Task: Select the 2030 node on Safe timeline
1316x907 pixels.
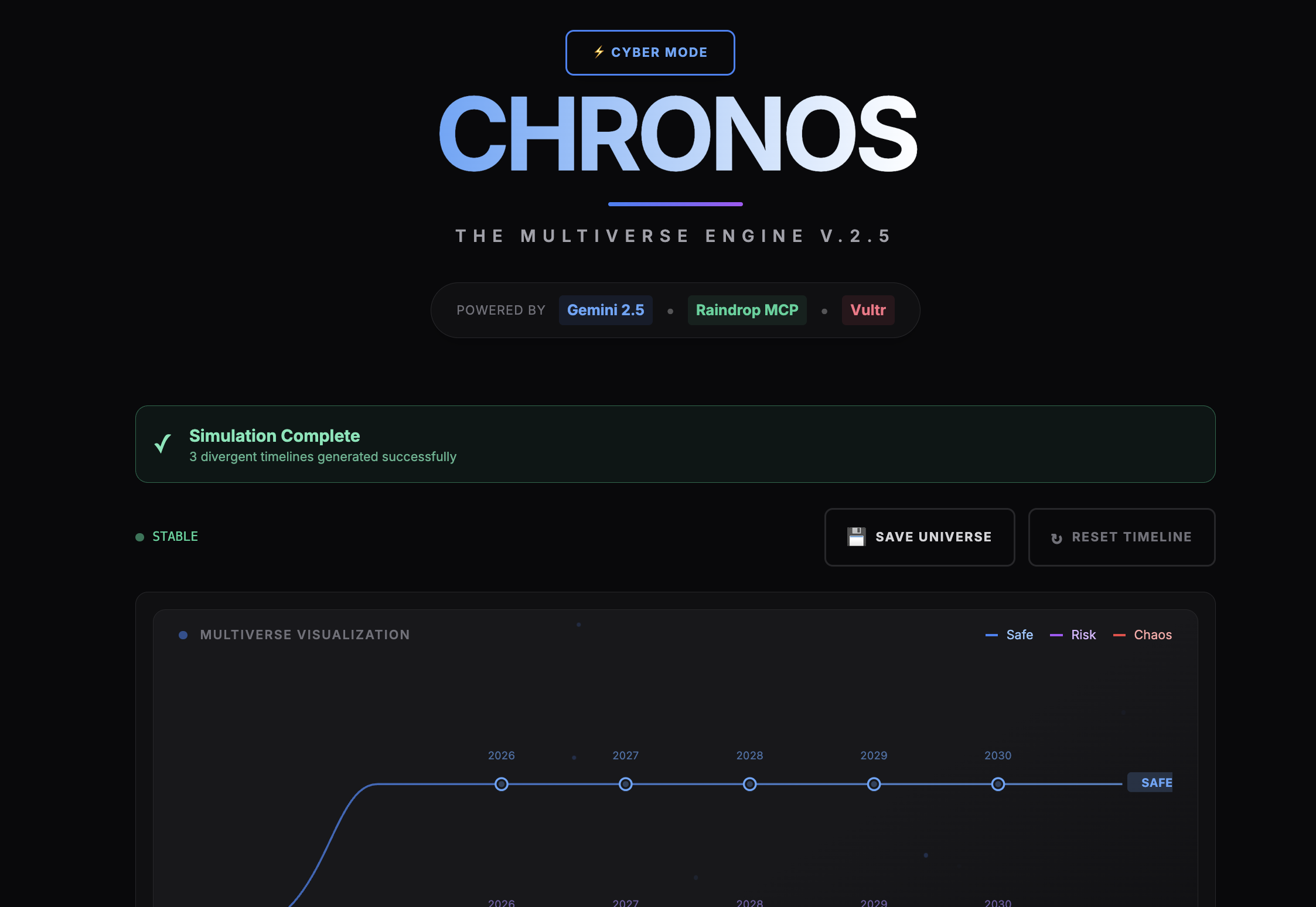Action: (x=998, y=784)
